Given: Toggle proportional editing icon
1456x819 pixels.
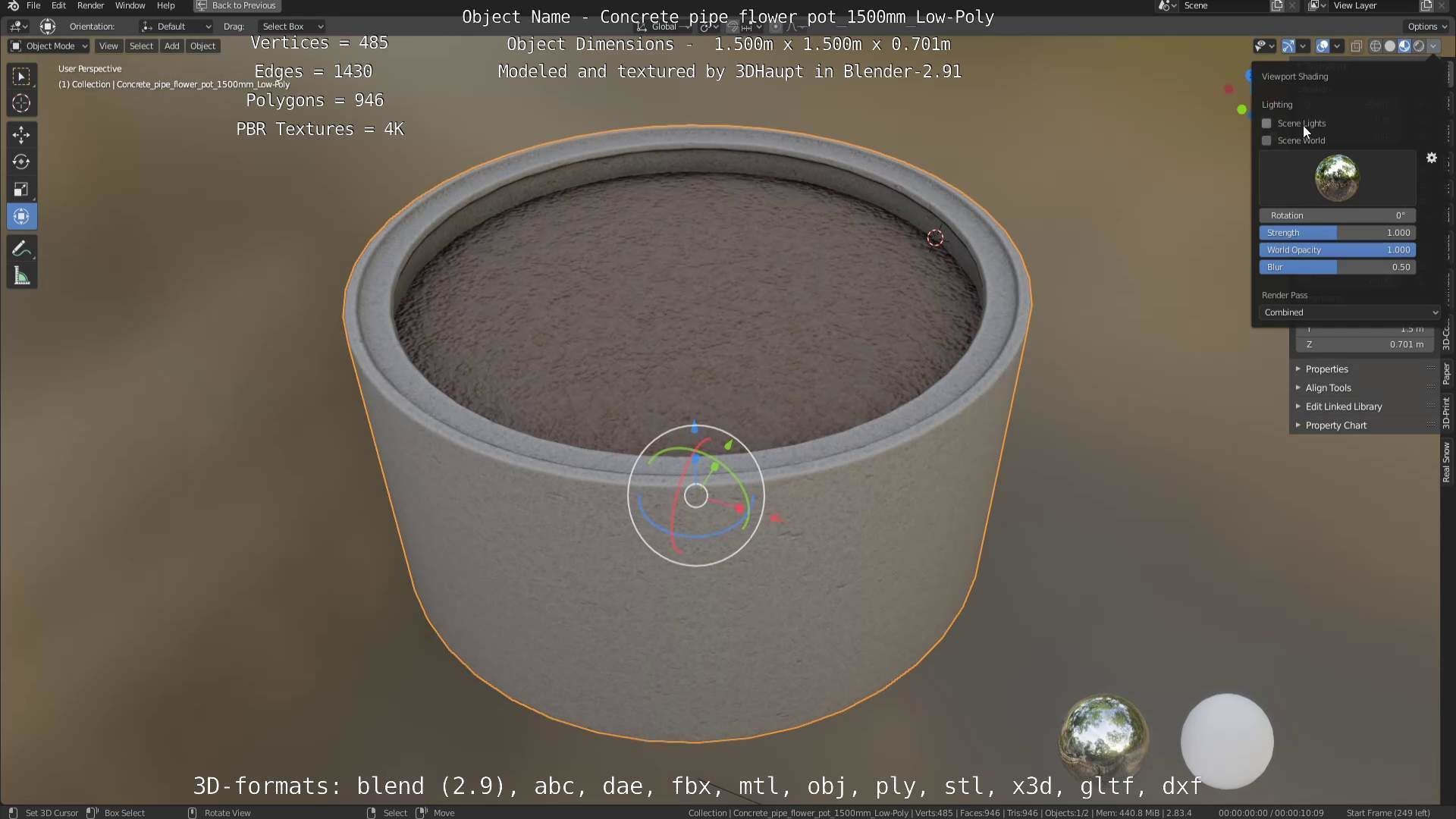Looking at the screenshot, I should coord(775,27).
